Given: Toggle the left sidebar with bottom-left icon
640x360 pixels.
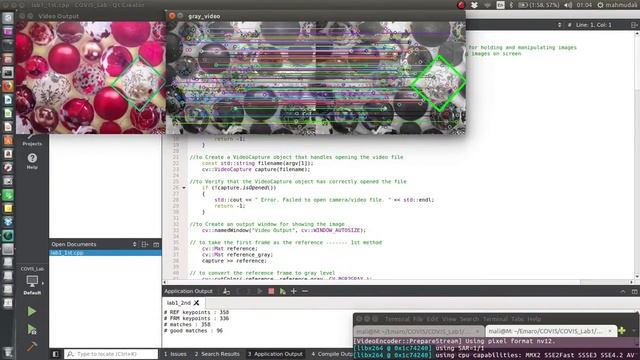Looking at the screenshot, I should (x=56, y=354).
